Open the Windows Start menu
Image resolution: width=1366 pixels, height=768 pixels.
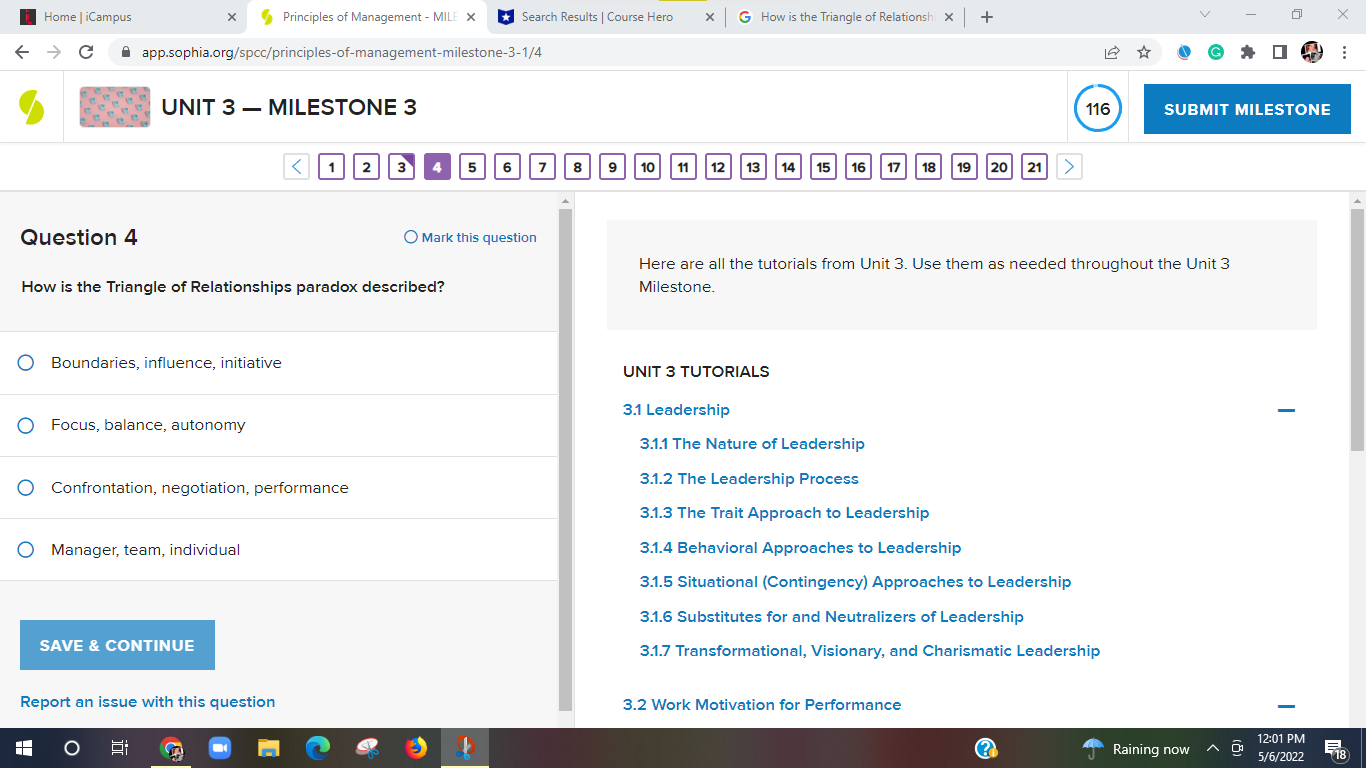point(24,748)
